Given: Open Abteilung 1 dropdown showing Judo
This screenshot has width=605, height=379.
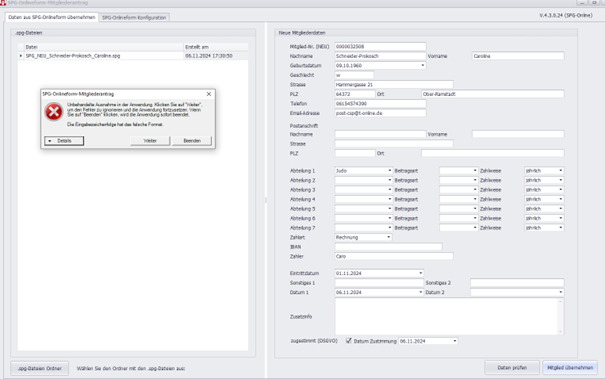Looking at the screenshot, I should click(389, 171).
